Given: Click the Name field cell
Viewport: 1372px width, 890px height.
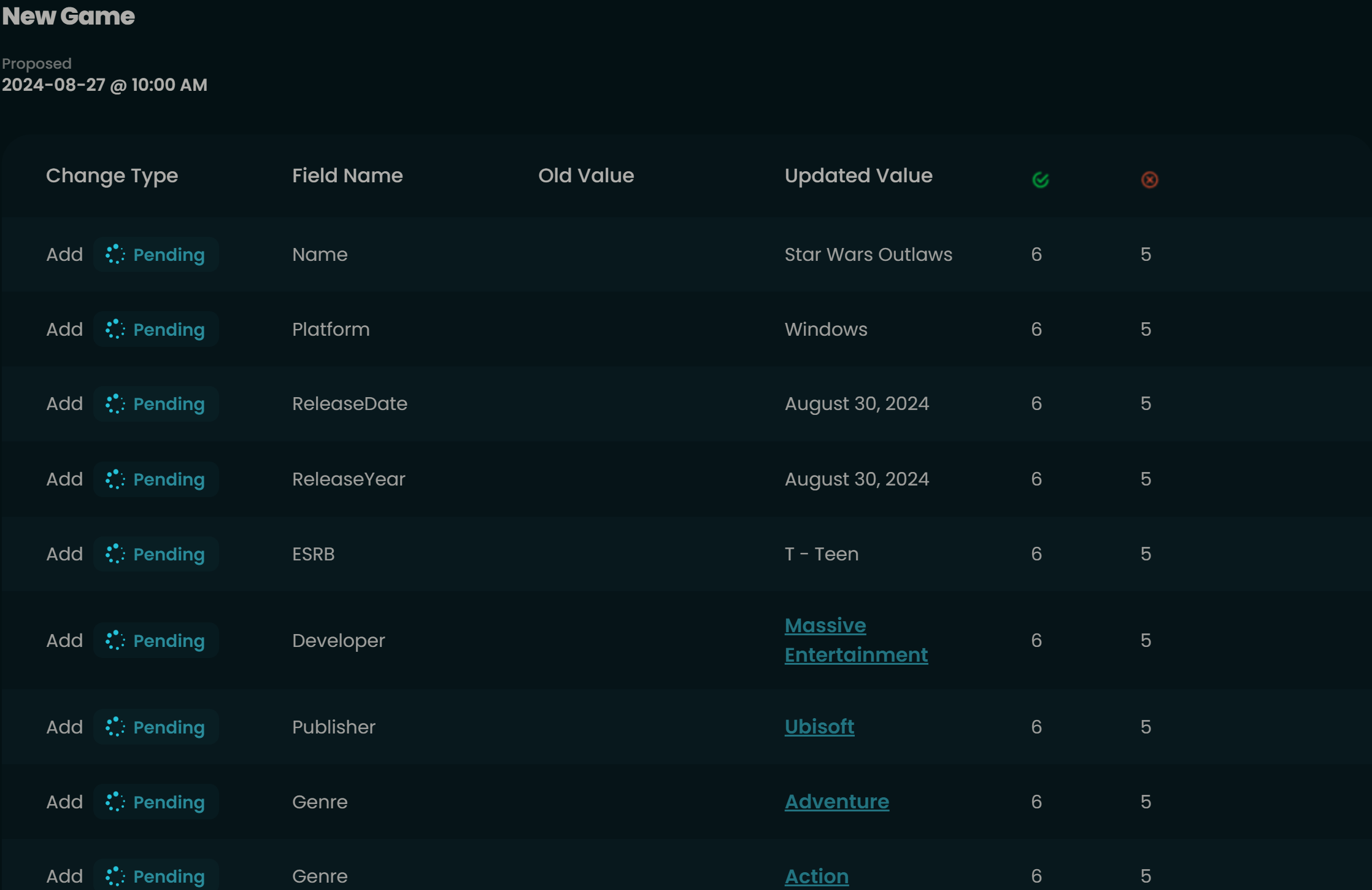Looking at the screenshot, I should coord(320,254).
